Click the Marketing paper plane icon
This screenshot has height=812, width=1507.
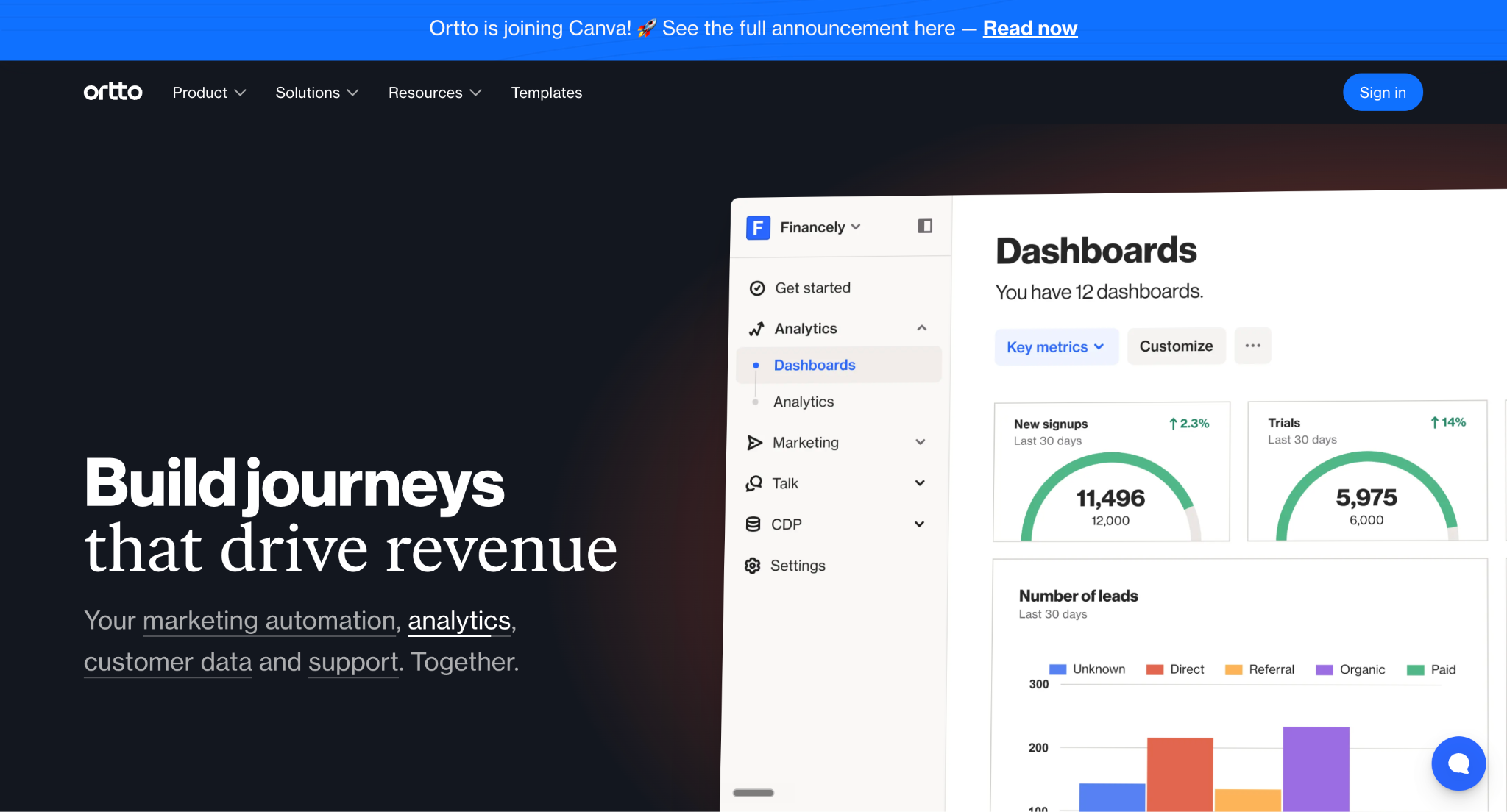(755, 442)
